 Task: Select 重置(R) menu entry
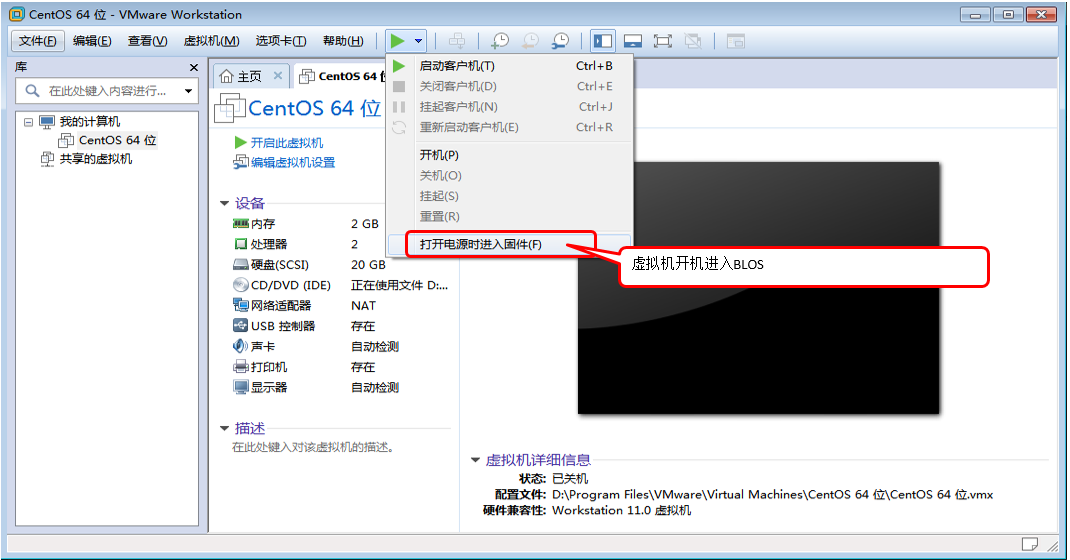510,217
